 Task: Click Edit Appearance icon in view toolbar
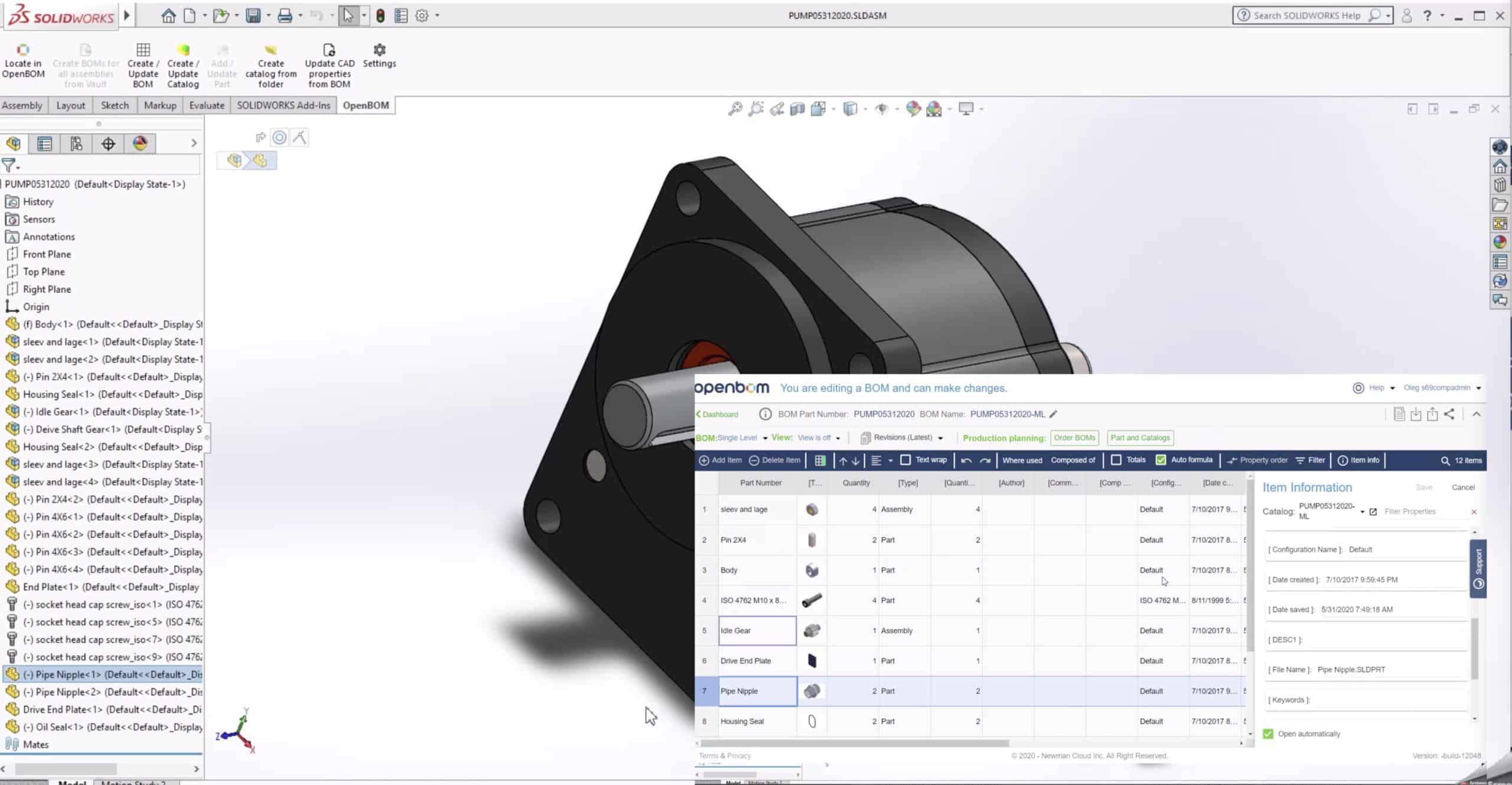913,109
